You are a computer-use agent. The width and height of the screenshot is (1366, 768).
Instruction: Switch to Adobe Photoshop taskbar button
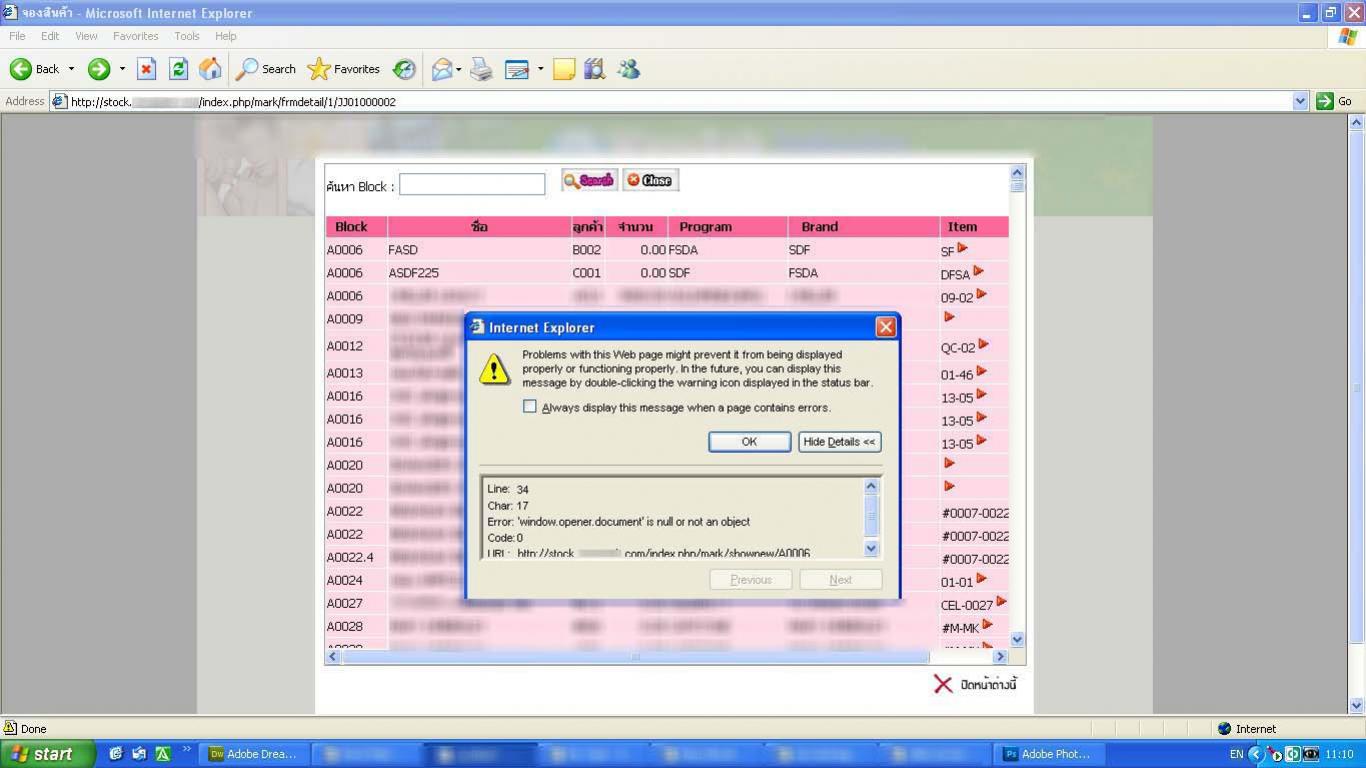coord(1049,754)
